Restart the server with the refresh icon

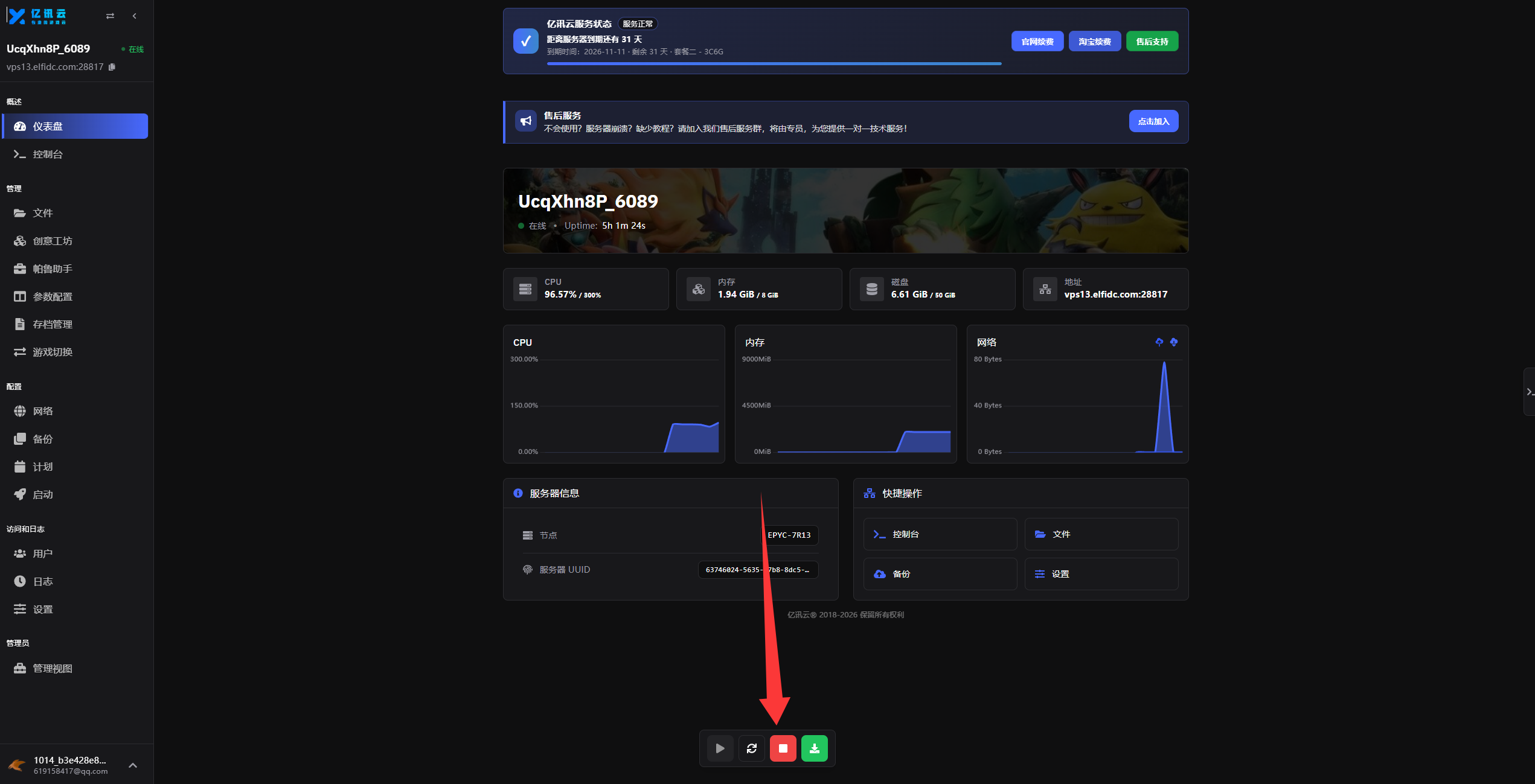point(751,748)
